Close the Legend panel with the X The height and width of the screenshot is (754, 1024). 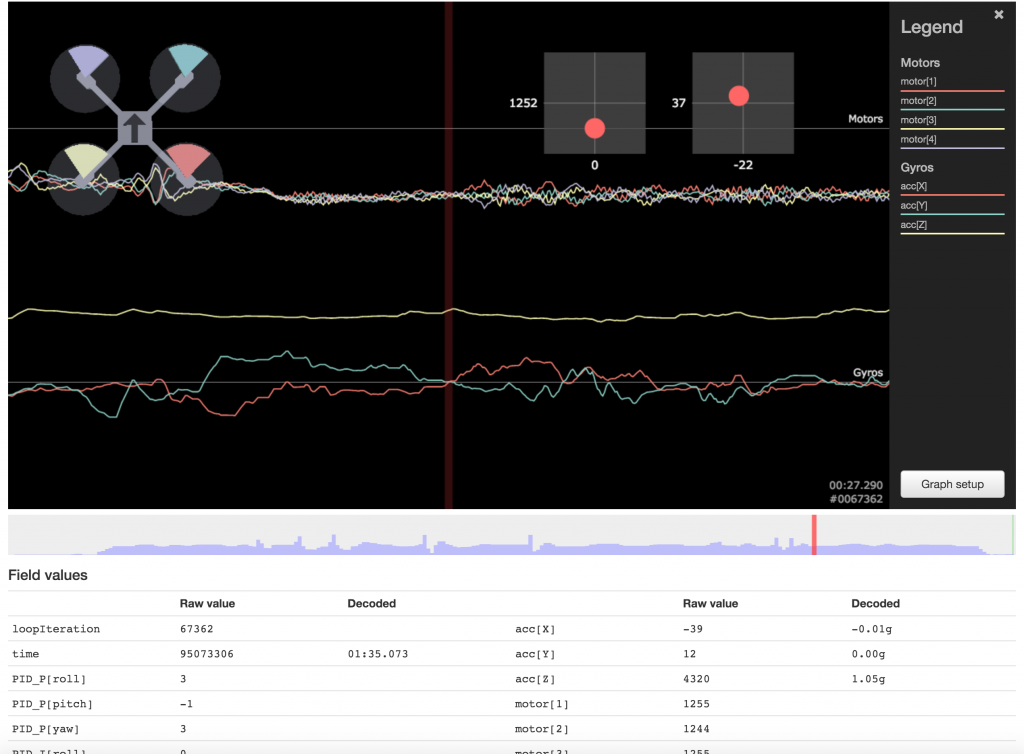coord(998,15)
